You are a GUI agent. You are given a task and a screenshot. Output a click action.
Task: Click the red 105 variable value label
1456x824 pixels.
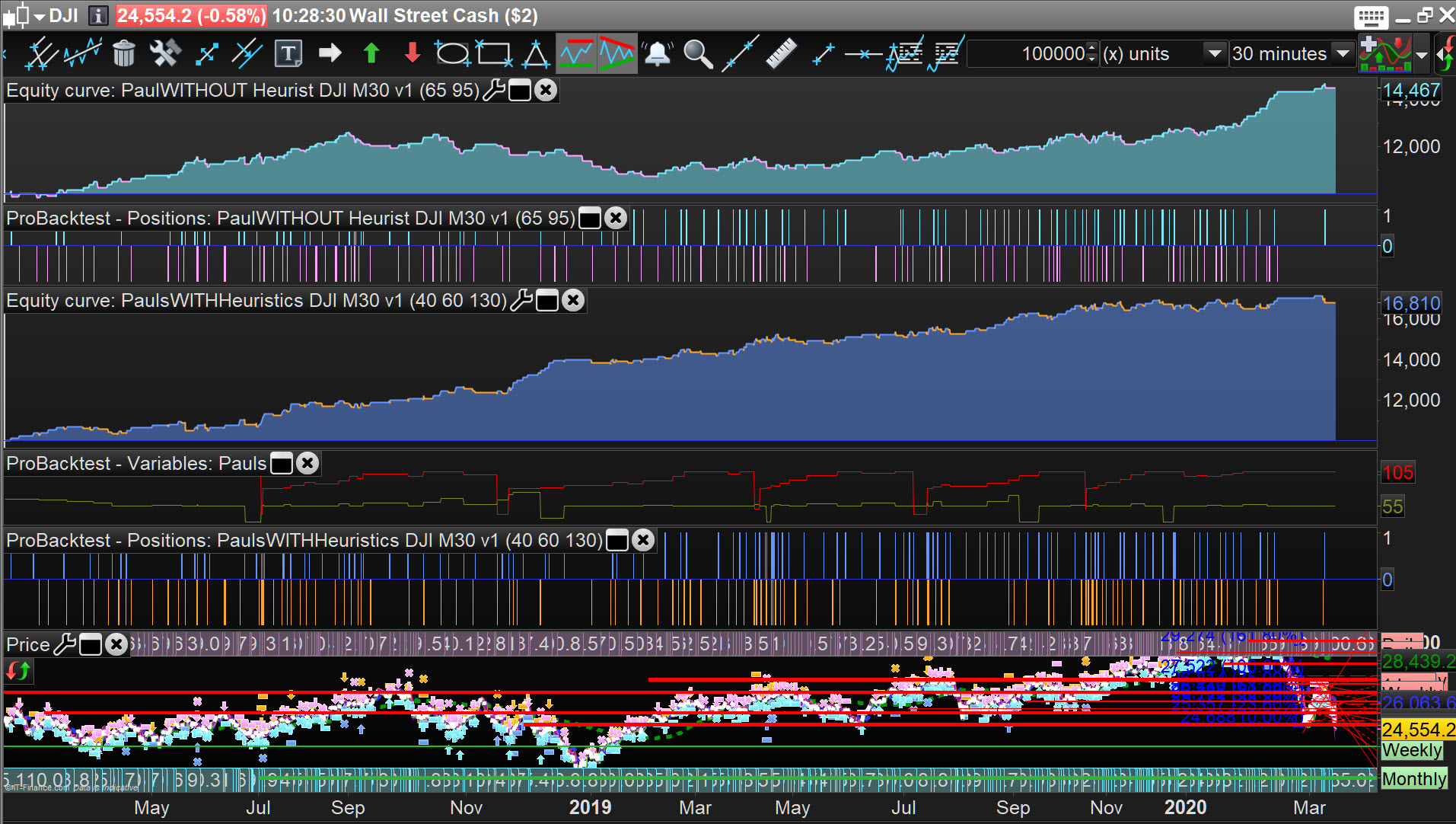point(1397,473)
